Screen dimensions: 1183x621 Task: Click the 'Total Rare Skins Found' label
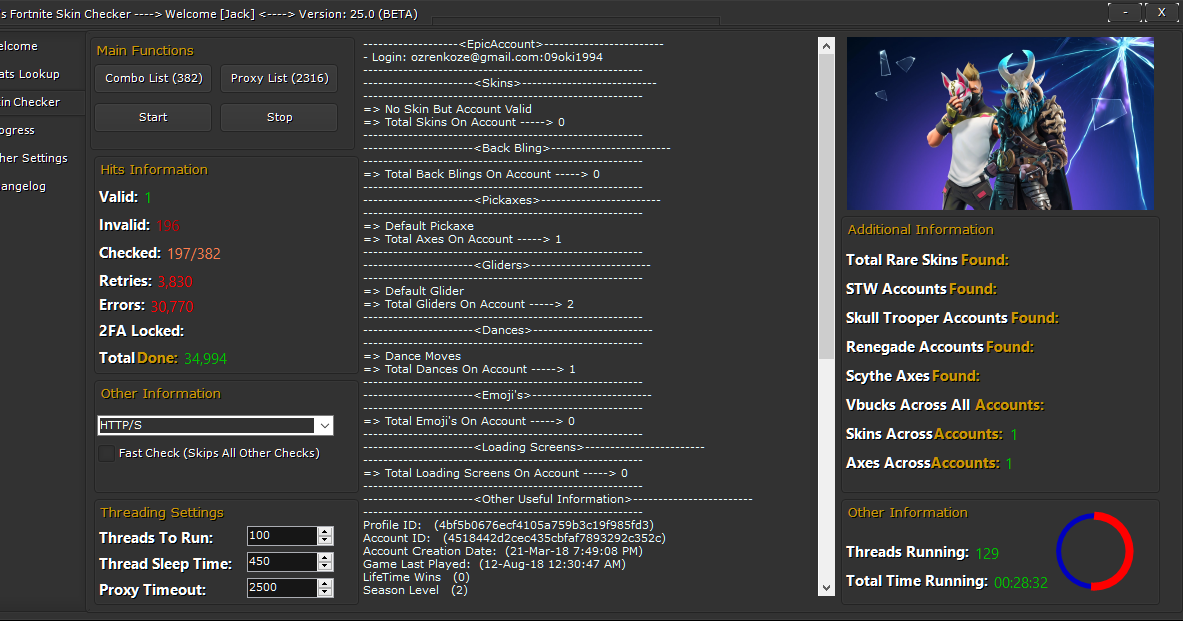tap(927, 260)
